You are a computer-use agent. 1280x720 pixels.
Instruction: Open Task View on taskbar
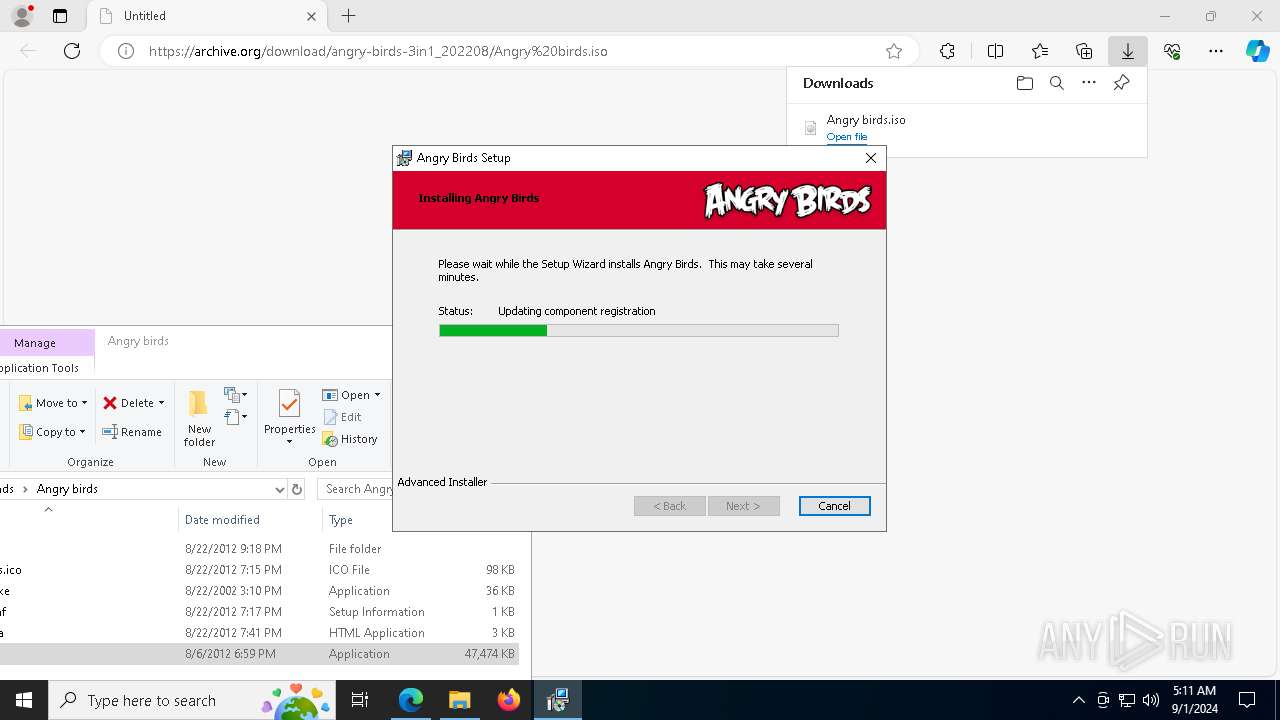(361, 700)
